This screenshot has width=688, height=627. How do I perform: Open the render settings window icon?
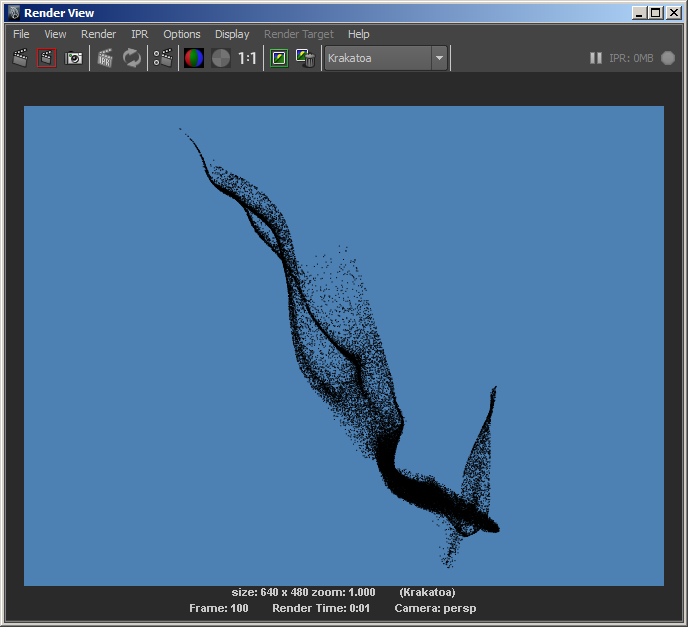coord(162,58)
